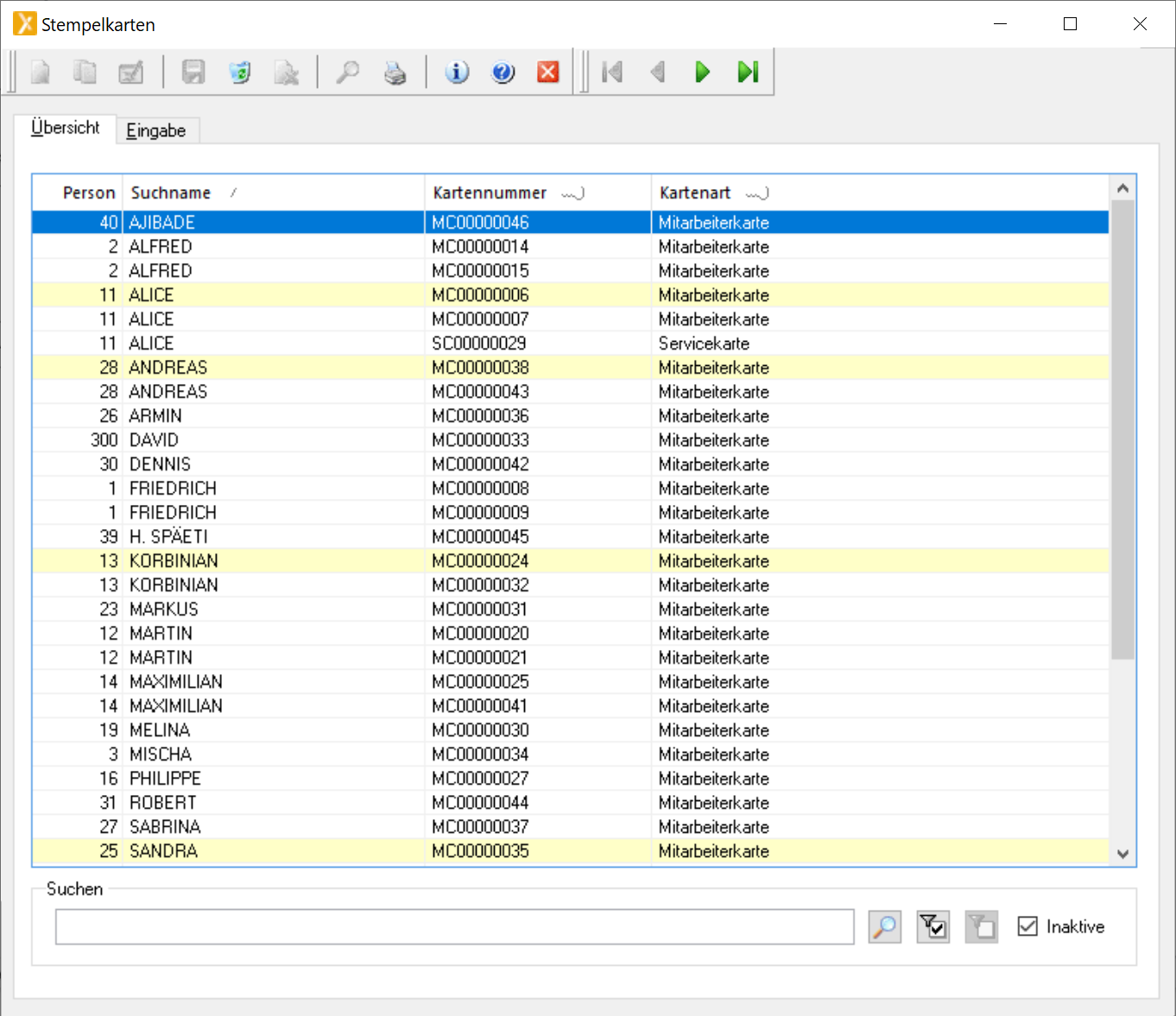This screenshot has height=1016, width=1176.
Task: Apply filter using funnel with checkmark button
Action: pyautogui.click(x=933, y=927)
